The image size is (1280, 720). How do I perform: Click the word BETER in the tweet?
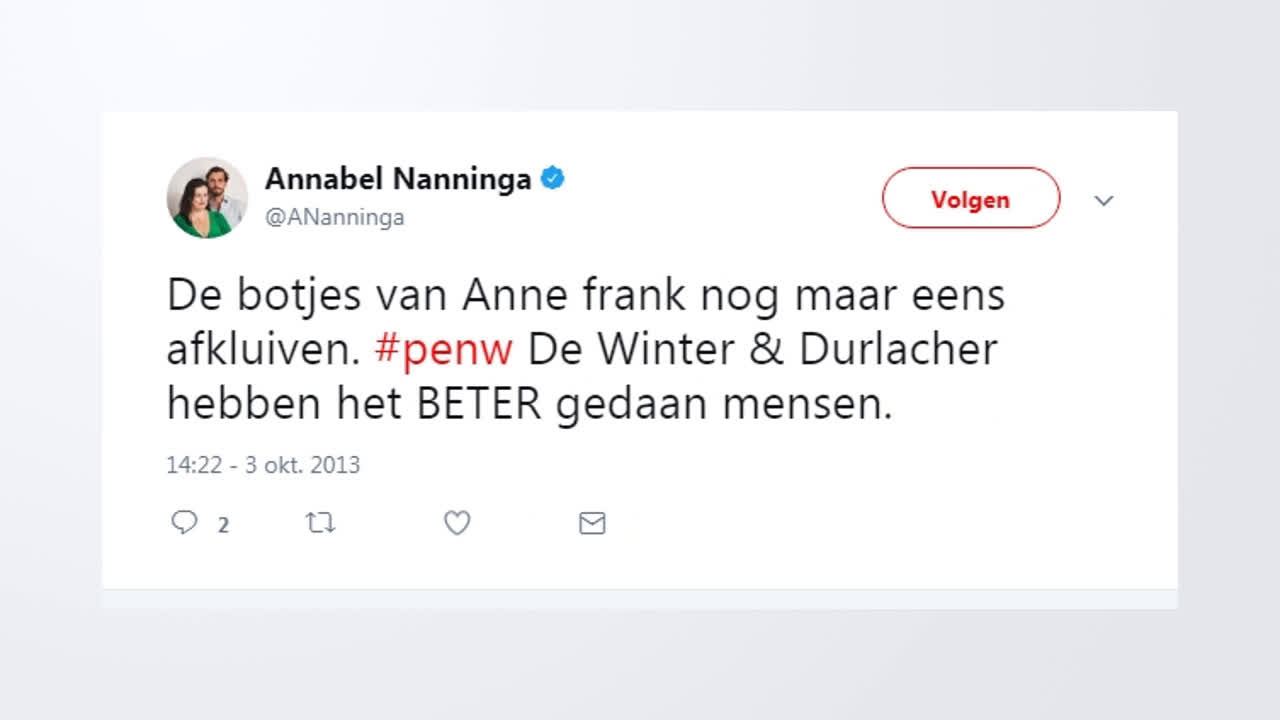479,404
